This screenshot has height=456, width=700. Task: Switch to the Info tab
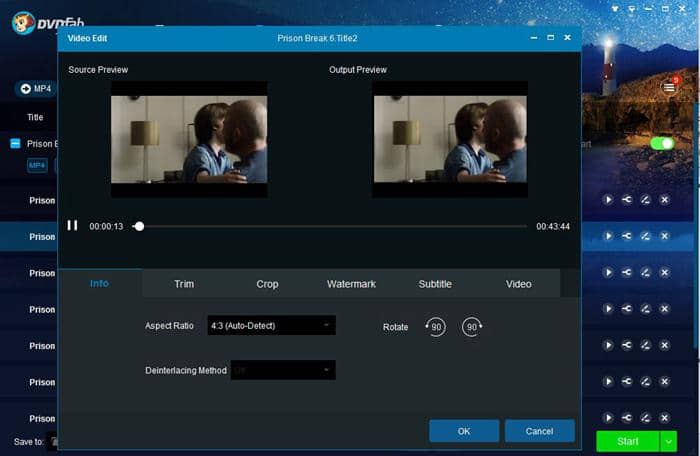point(99,284)
